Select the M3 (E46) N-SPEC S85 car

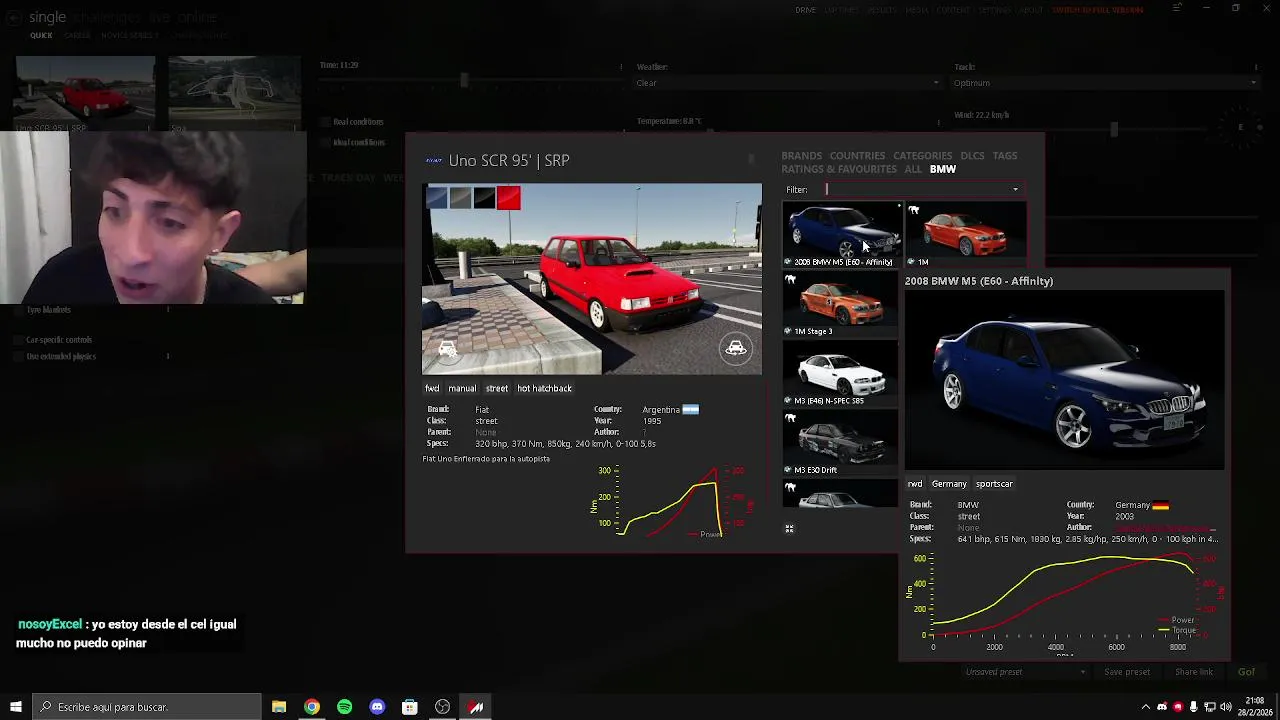point(840,374)
